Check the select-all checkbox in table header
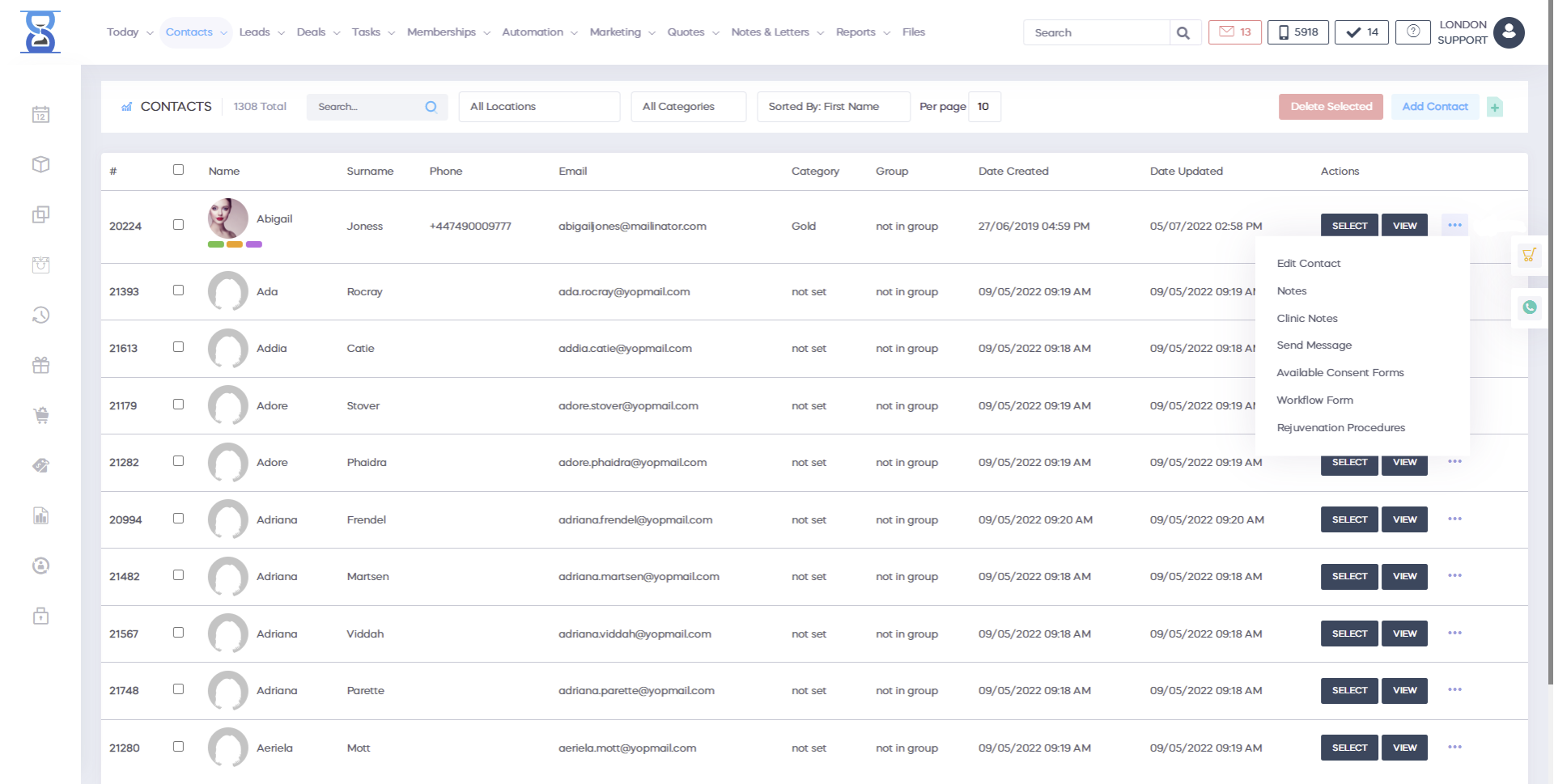 point(178,170)
